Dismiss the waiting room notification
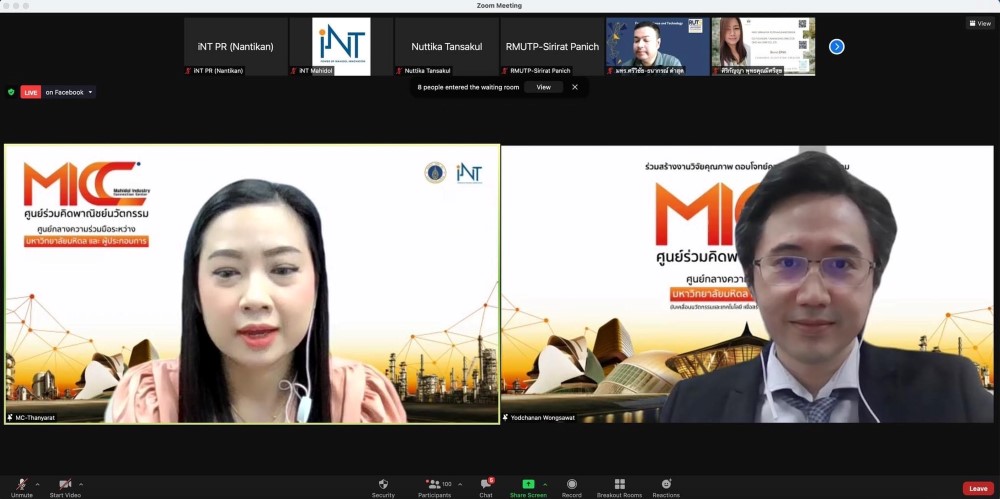The image size is (1000, 499). 574,87
